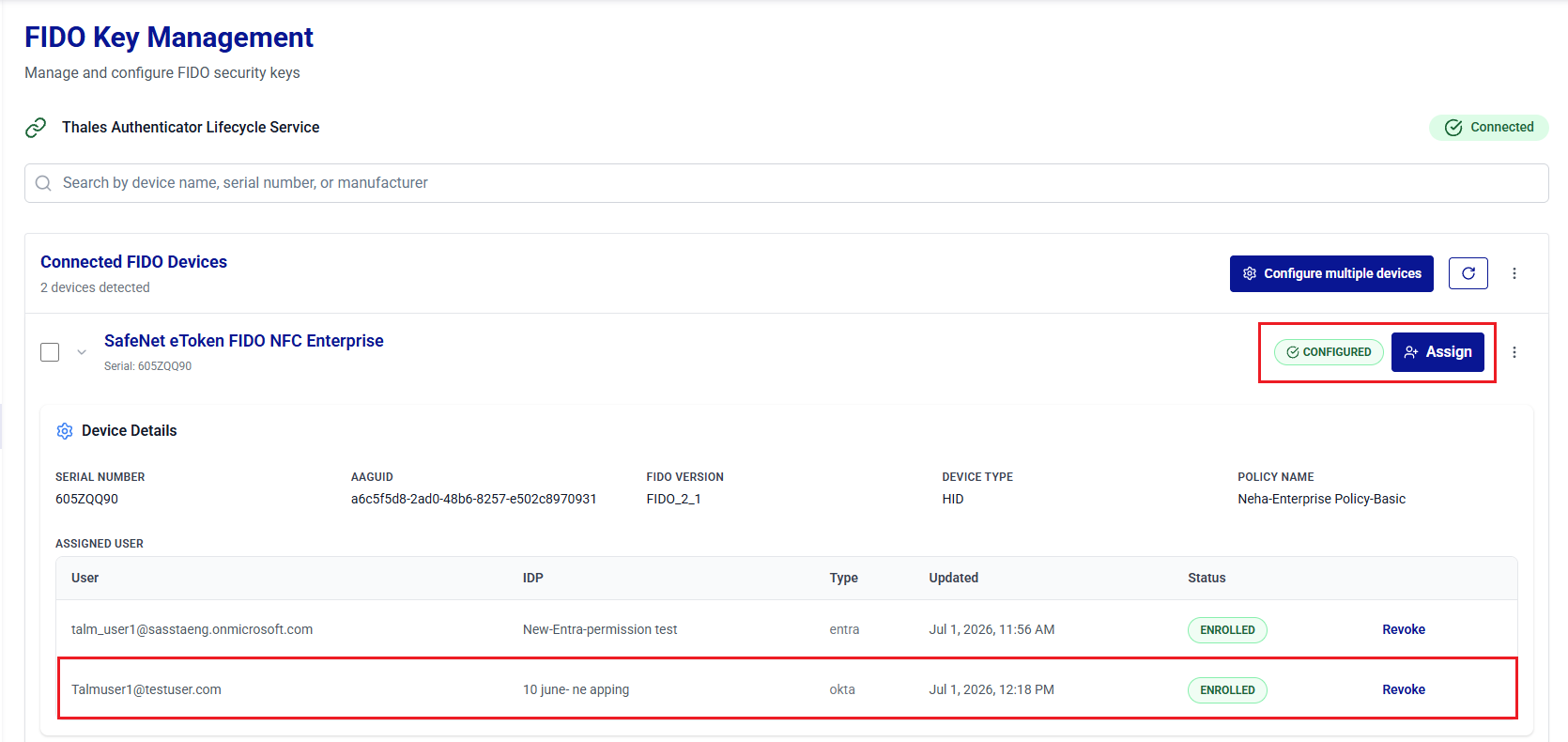1568x742 pixels.
Task: Click the User column header
Action: coord(85,578)
